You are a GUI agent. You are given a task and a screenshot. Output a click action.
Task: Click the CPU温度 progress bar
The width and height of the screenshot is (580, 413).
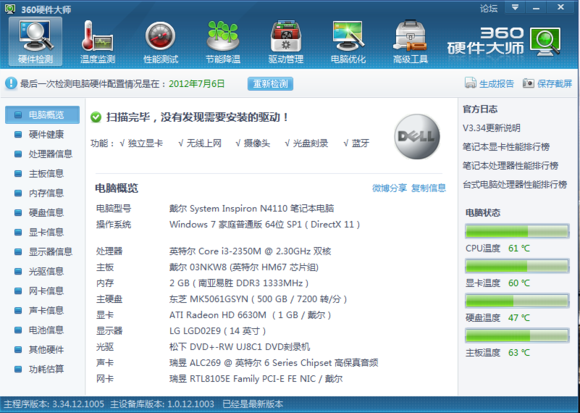click(517, 231)
